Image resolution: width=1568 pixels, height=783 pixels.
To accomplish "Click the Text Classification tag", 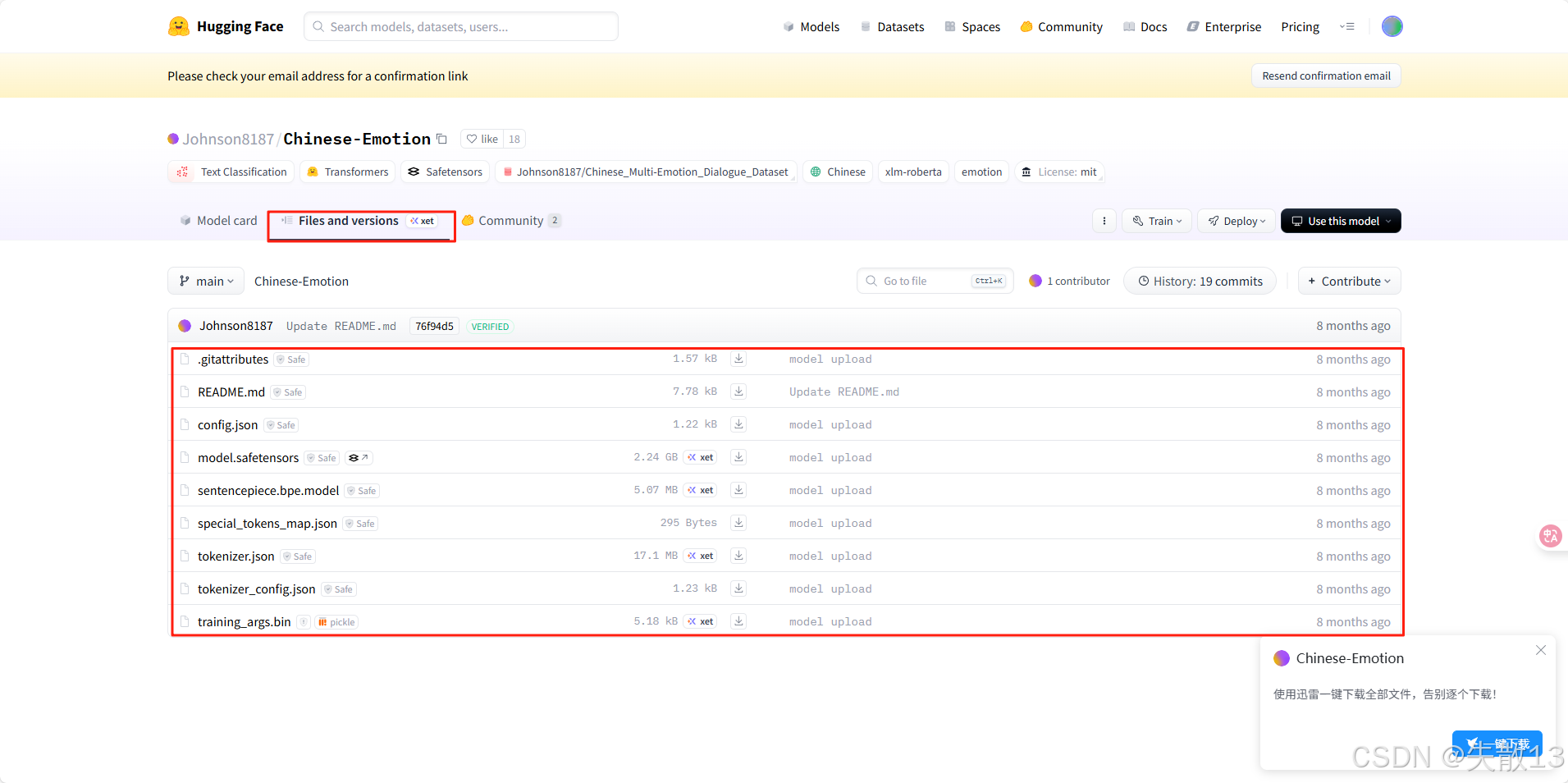I will point(231,172).
